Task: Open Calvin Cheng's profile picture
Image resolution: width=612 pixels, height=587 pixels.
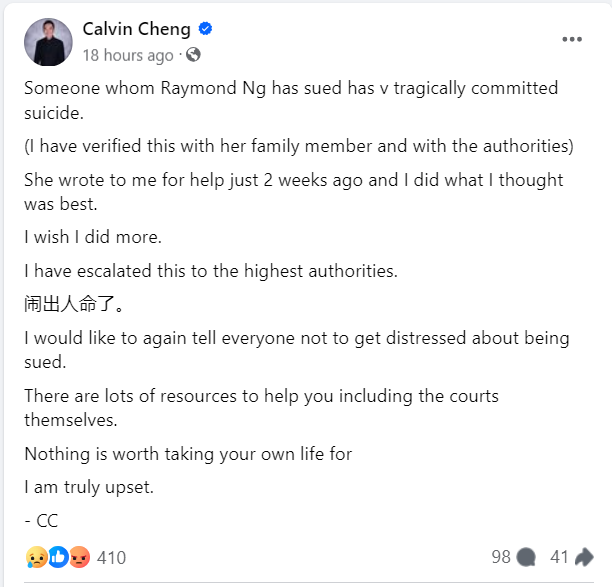Action: click(x=48, y=42)
